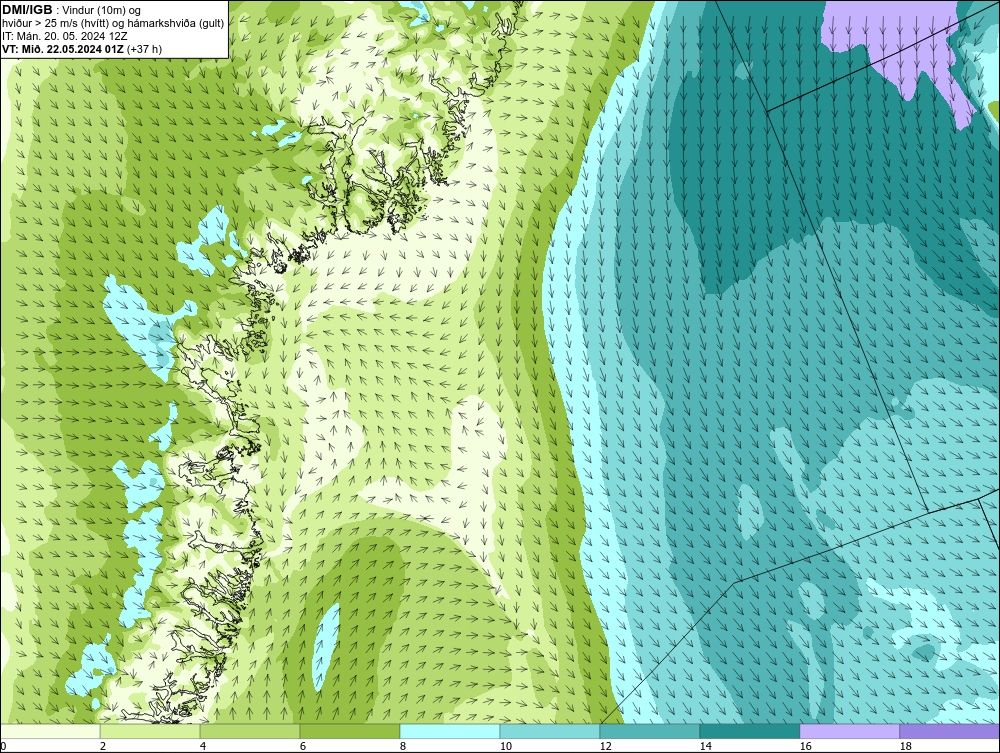
Task: Click the 10–12 m/s turquoise legend swatch
Action: (x=550, y=731)
